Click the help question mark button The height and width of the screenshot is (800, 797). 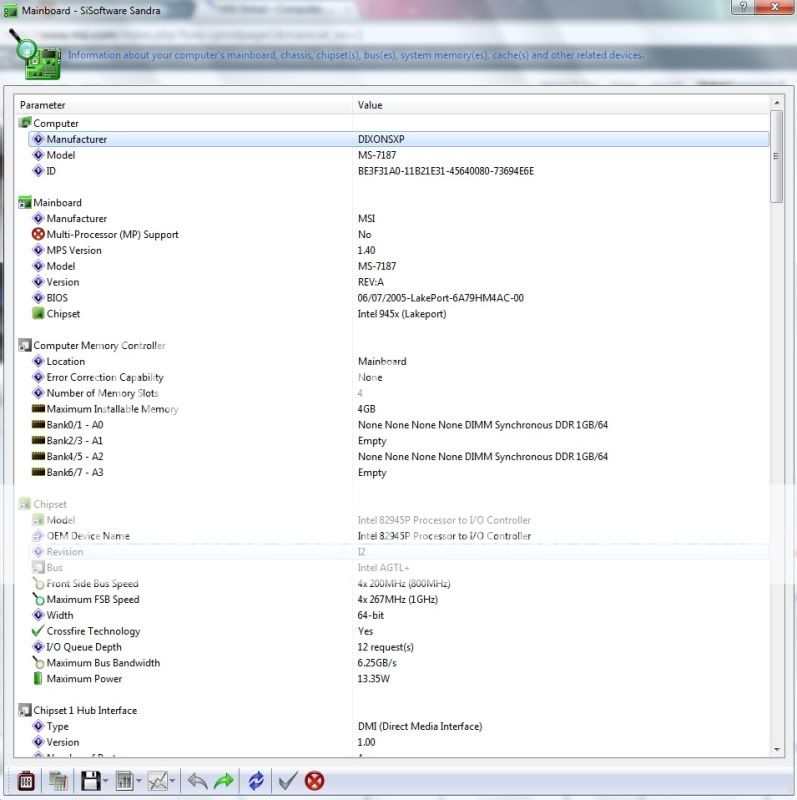tap(742, 7)
